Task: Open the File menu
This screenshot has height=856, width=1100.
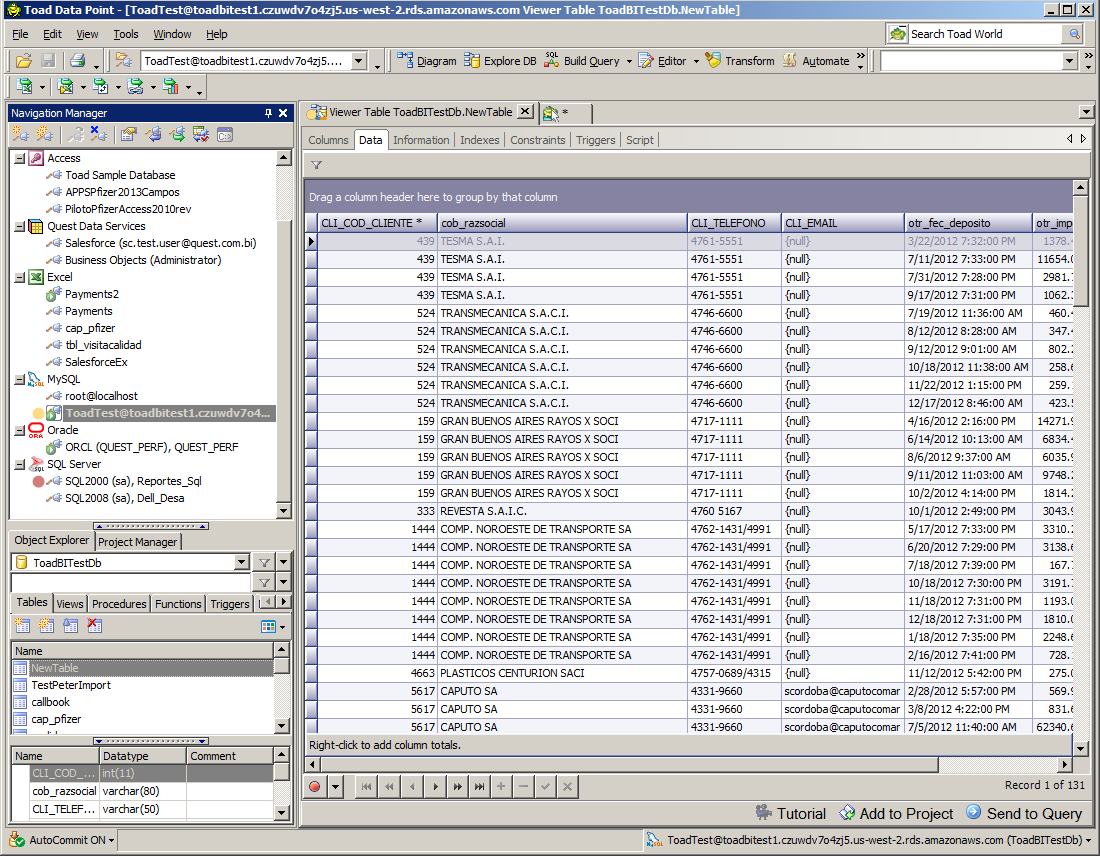Action: click(x=20, y=34)
